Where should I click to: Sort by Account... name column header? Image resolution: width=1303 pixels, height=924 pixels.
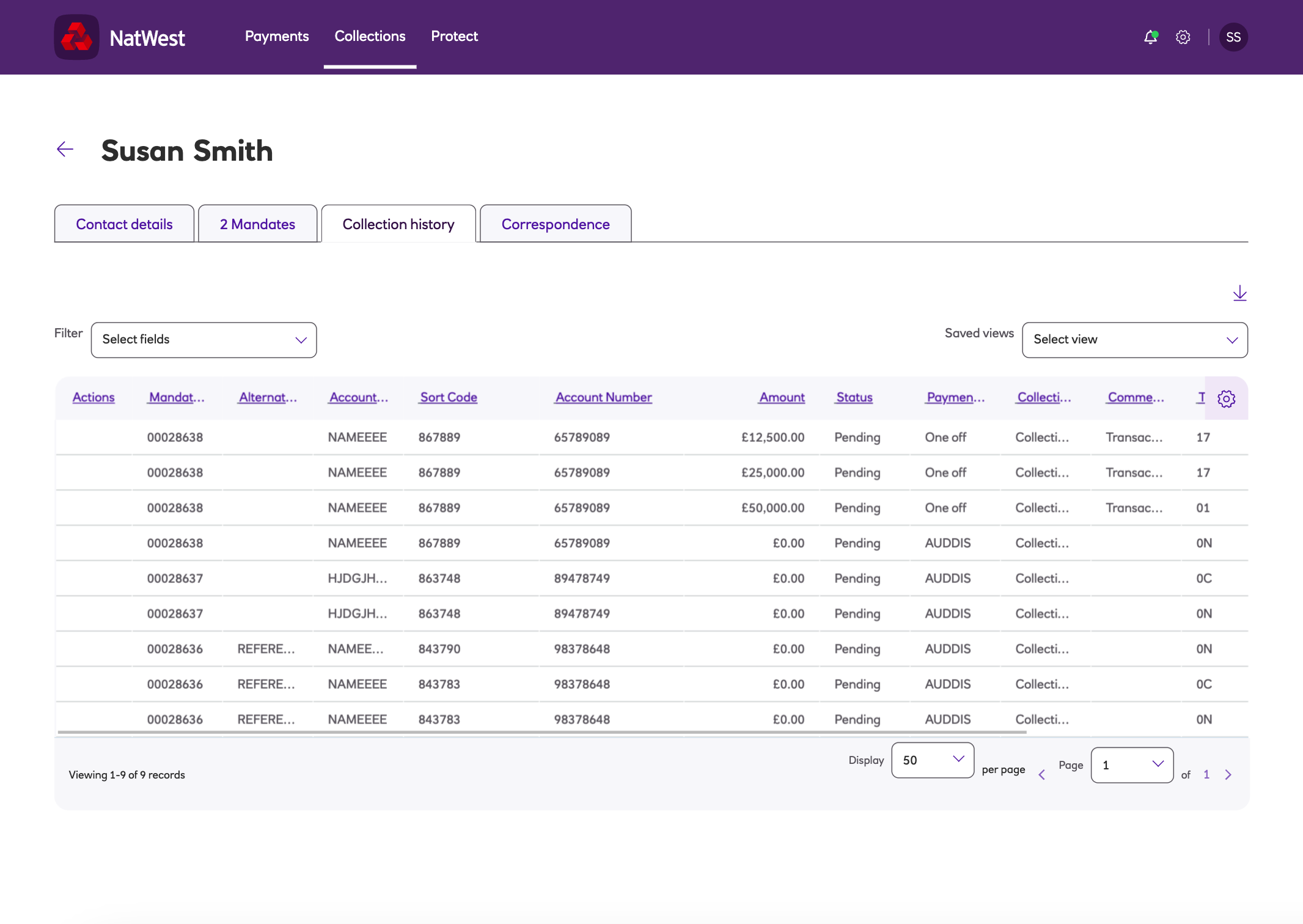[359, 397]
